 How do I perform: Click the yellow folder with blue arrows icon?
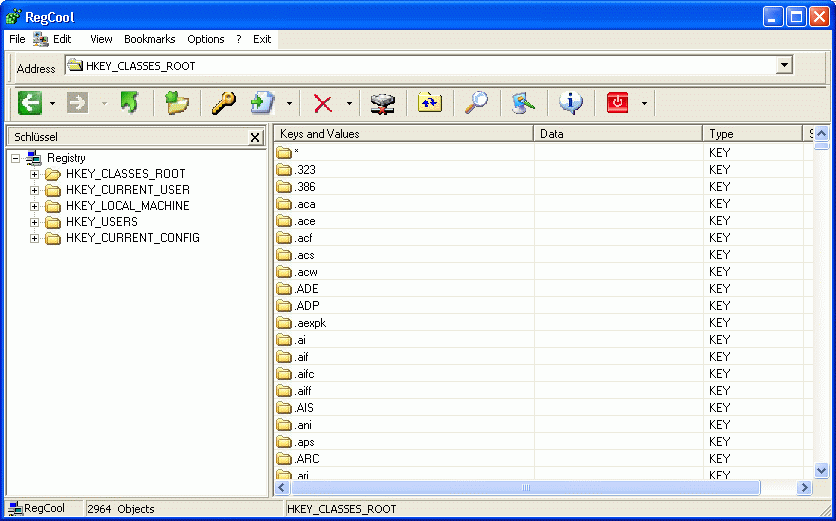pyautogui.click(x=430, y=102)
